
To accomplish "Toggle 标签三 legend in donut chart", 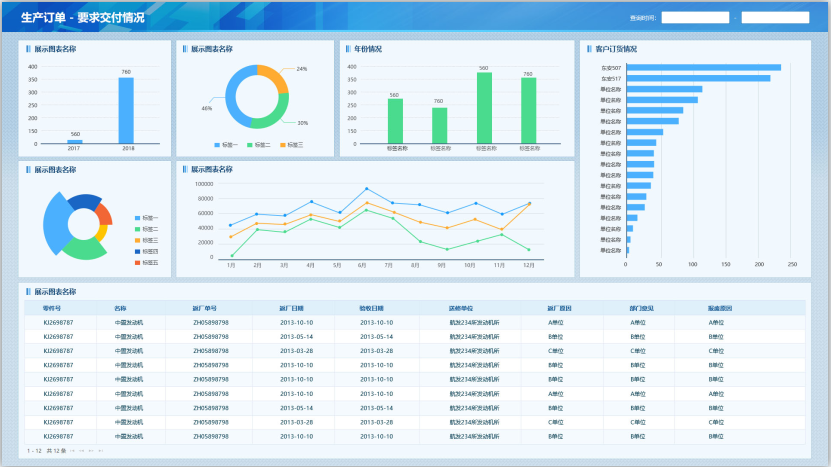I will pyautogui.click(x=290, y=145).
